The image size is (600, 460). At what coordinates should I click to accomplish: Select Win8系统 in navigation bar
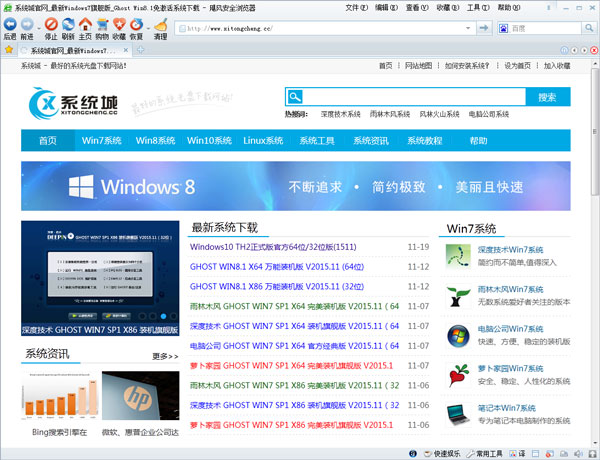pos(155,140)
